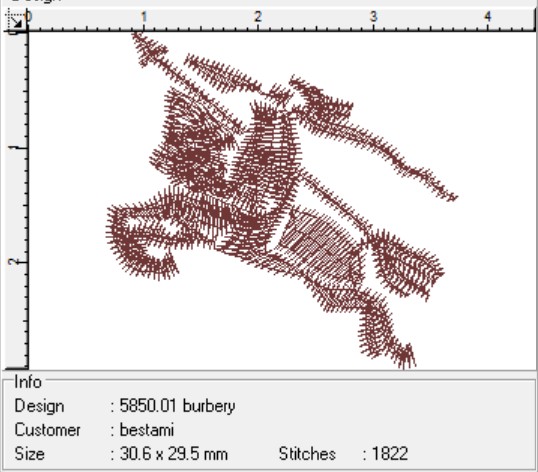Click the stitches count 1822

click(390, 454)
